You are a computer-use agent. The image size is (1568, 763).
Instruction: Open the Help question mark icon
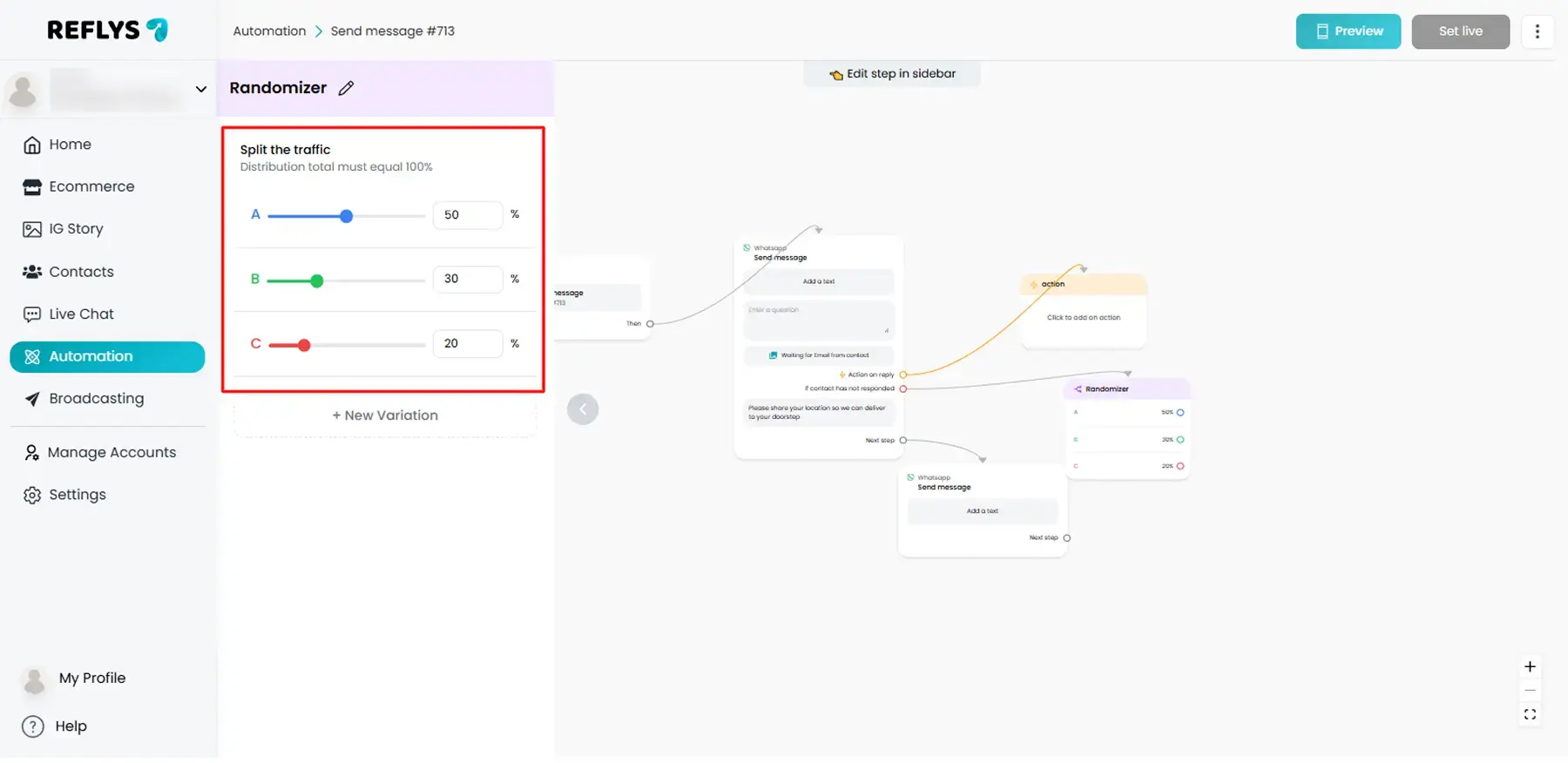(x=33, y=726)
